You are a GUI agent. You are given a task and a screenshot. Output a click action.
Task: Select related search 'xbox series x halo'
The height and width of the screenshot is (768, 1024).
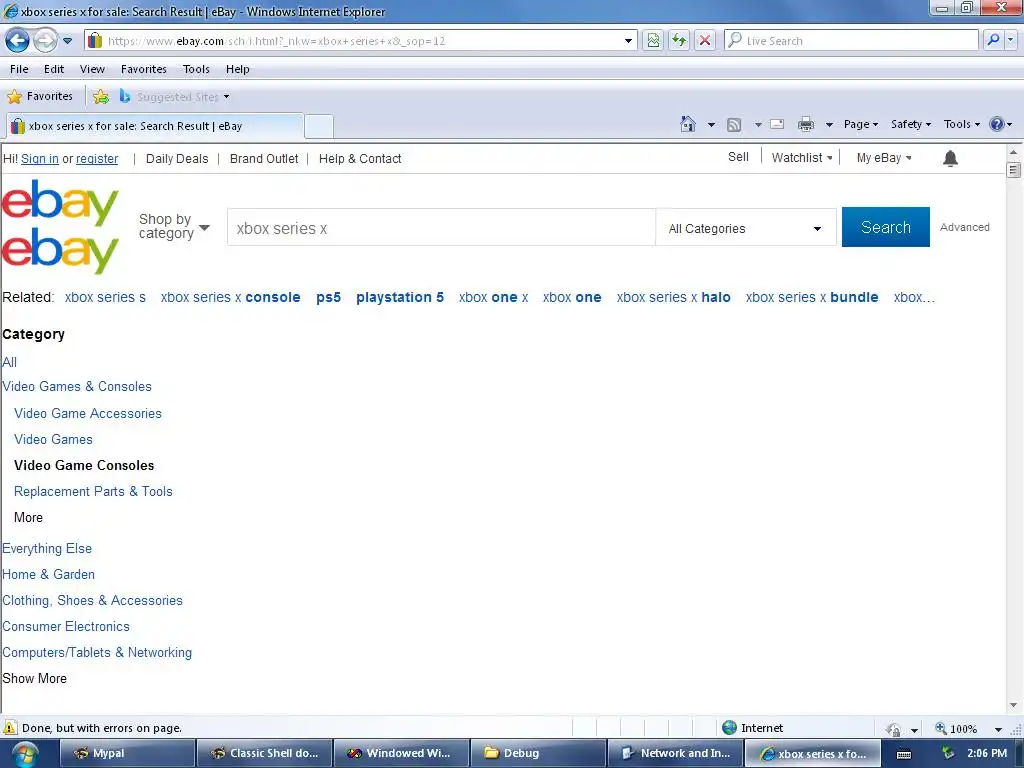coord(673,297)
